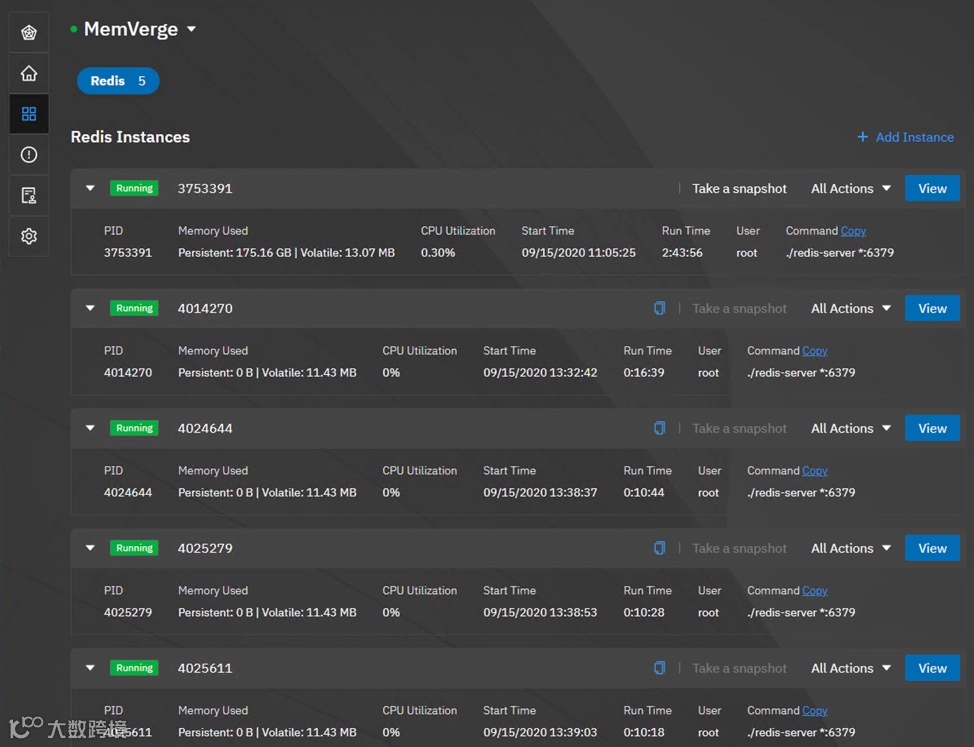The height and width of the screenshot is (747, 974).
Task: Collapse the details of instance 4025279
Action: 90,548
